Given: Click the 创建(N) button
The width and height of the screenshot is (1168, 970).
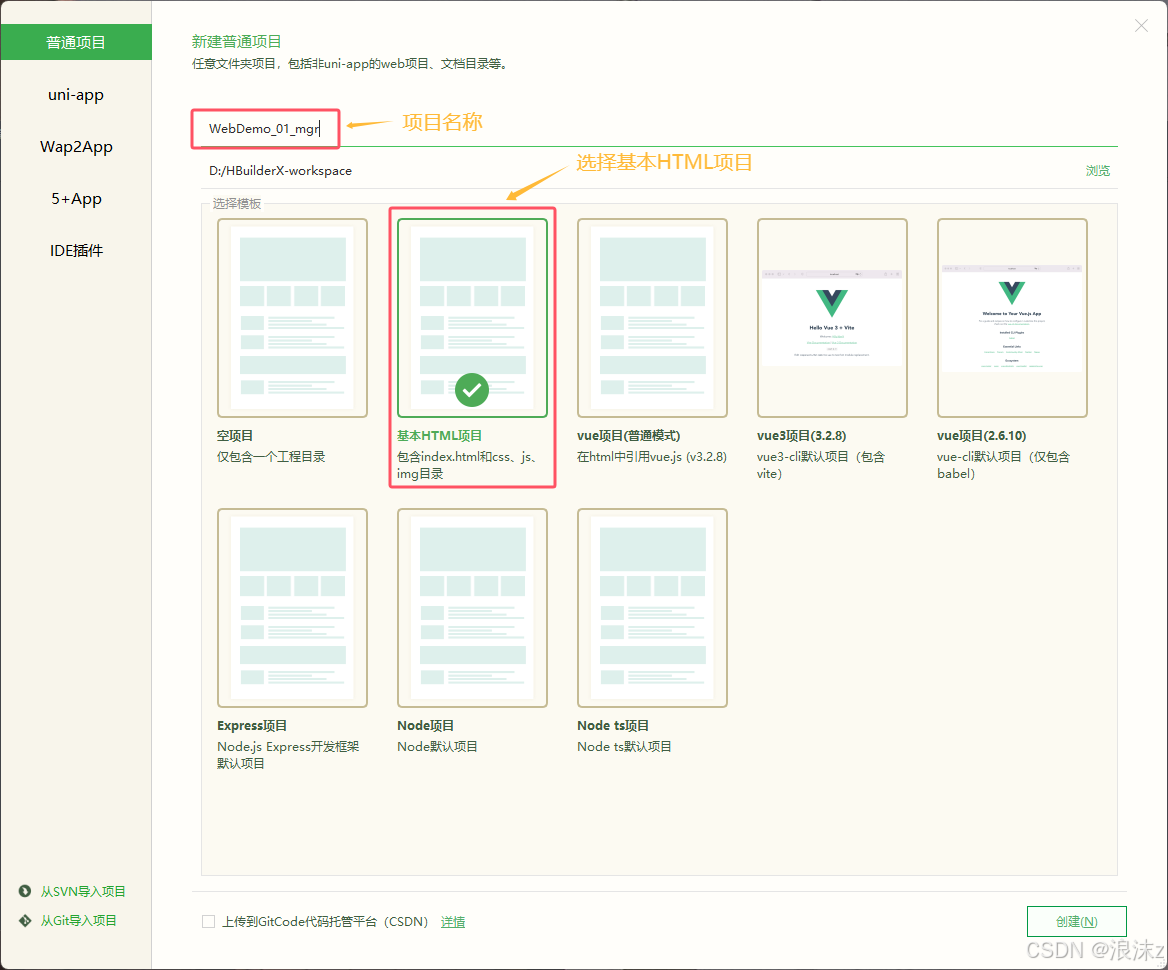Looking at the screenshot, I should (1076, 922).
